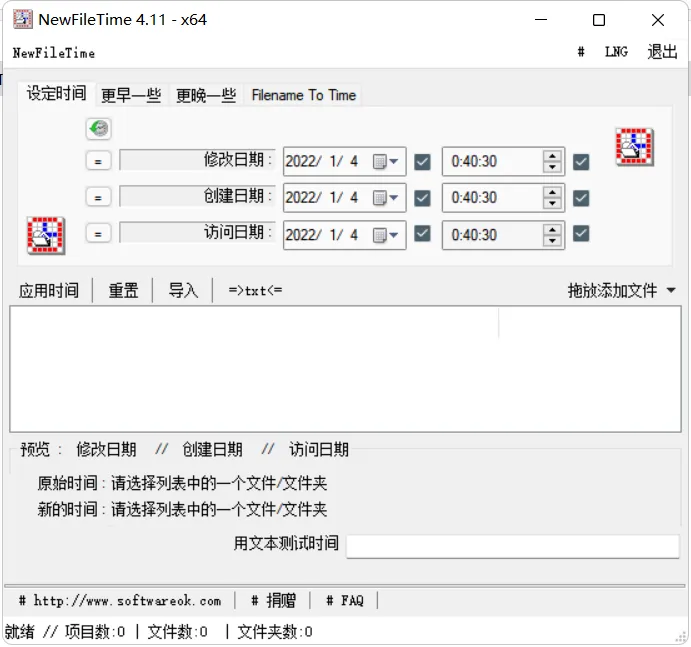Open the NewFileTime menu
Image resolution: width=691 pixels, height=647 pixels.
pos(54,53)
